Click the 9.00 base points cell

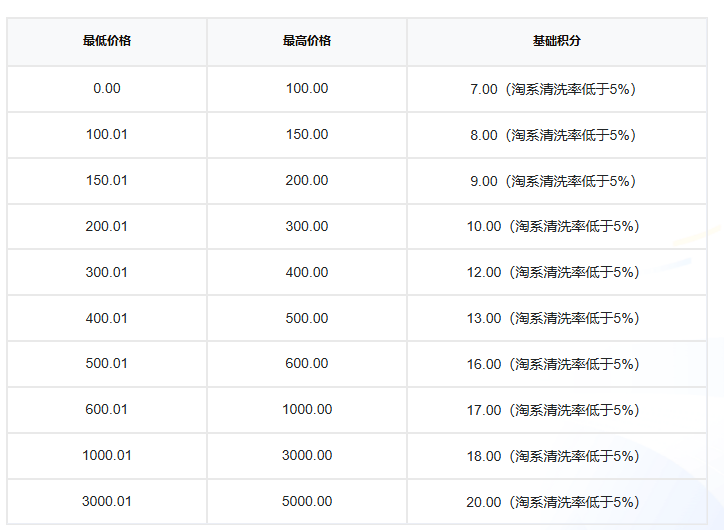[x=556, y=181]
